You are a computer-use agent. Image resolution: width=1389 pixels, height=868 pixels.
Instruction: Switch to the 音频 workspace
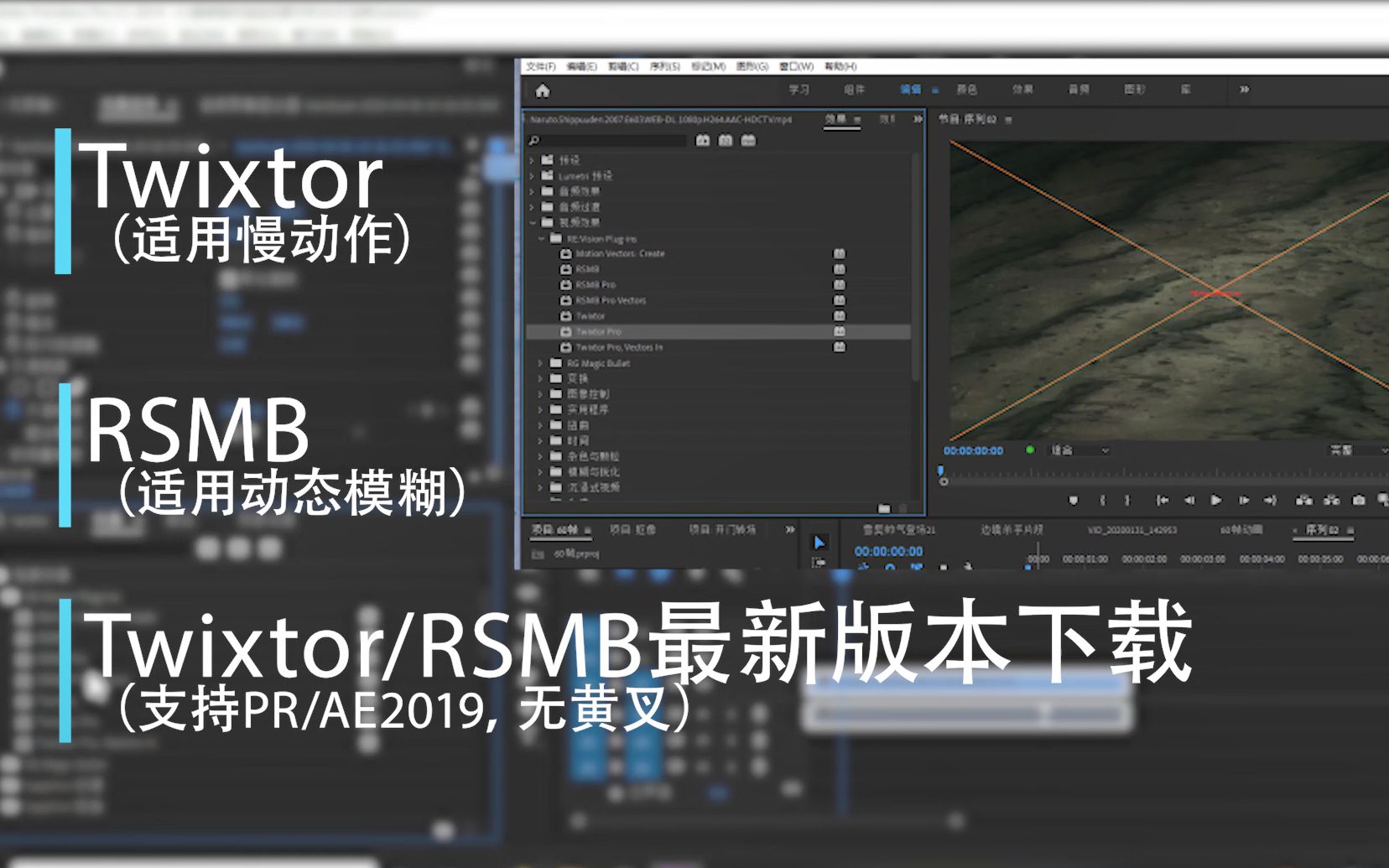1079,89
